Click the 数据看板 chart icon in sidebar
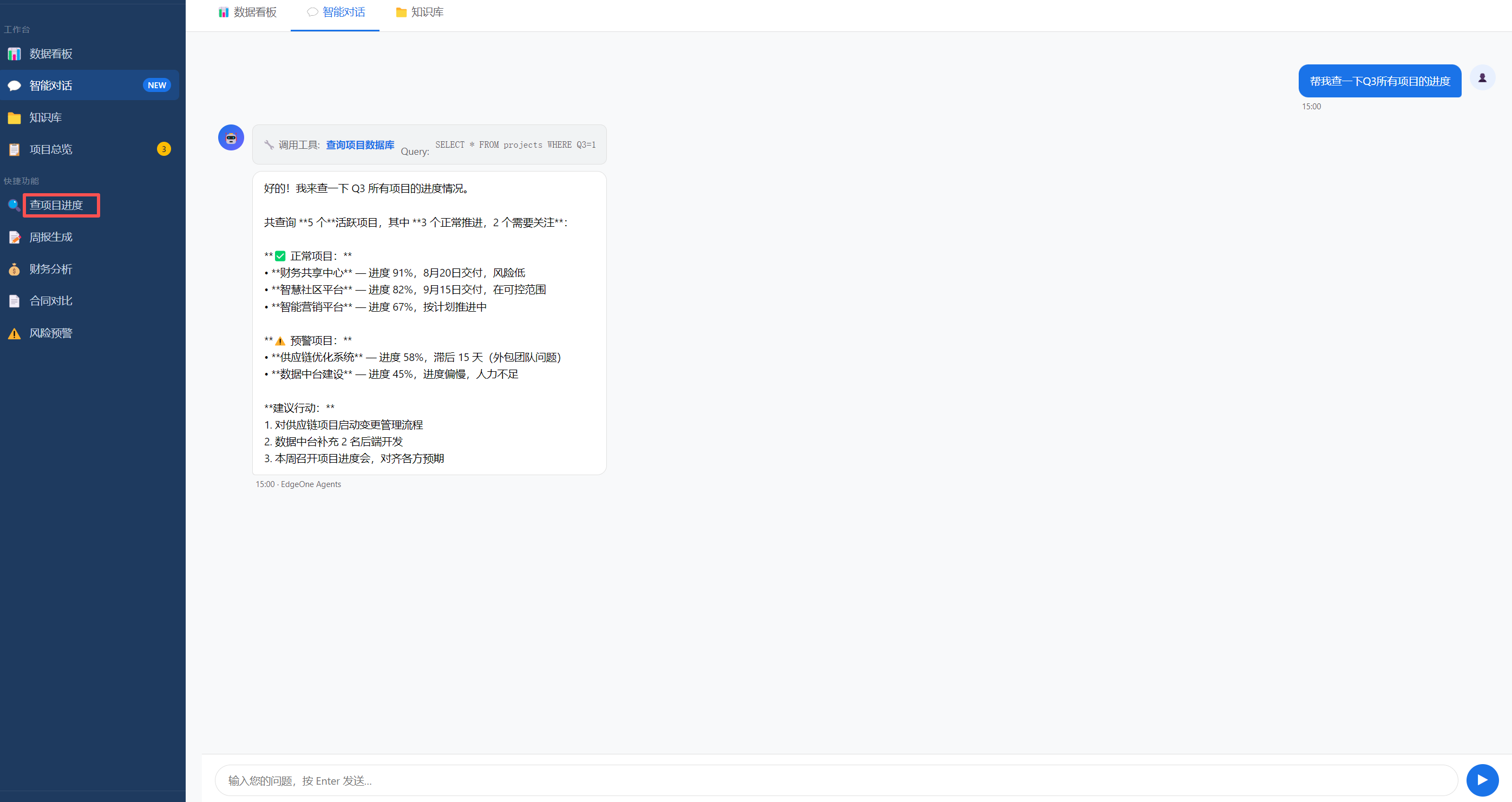 (x=14, y=54)
